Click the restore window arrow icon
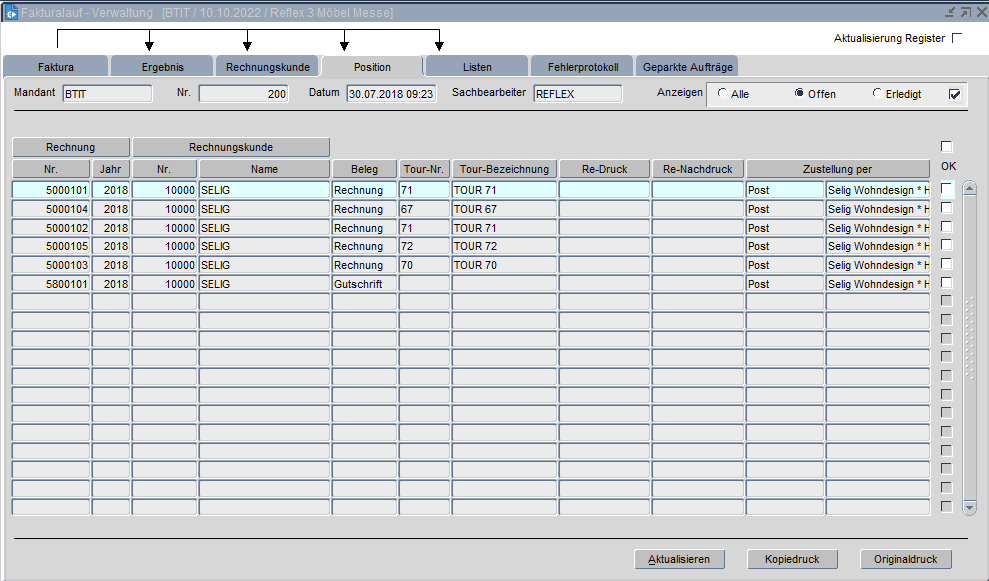The height and width of the screenshot is (581, 989). tap(965, 12)
